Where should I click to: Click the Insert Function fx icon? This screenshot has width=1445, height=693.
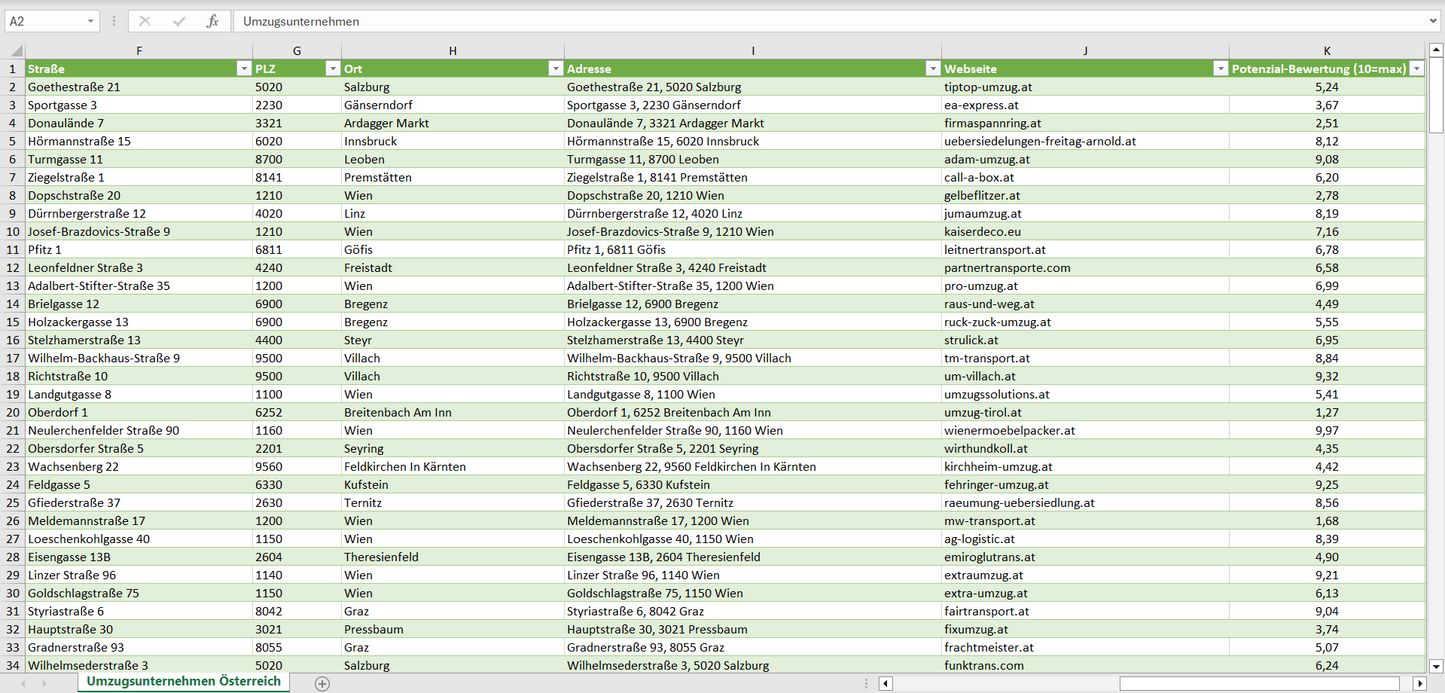212,21
